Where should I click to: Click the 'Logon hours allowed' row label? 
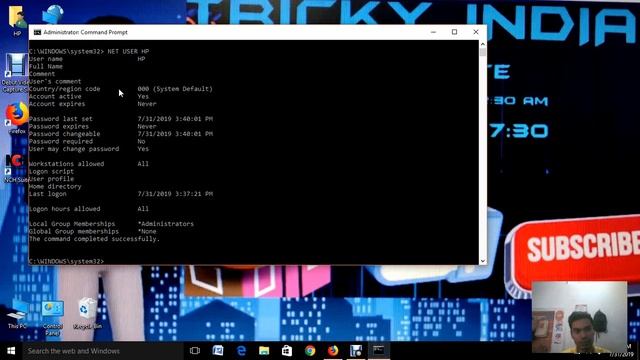(x=64, y=209)
